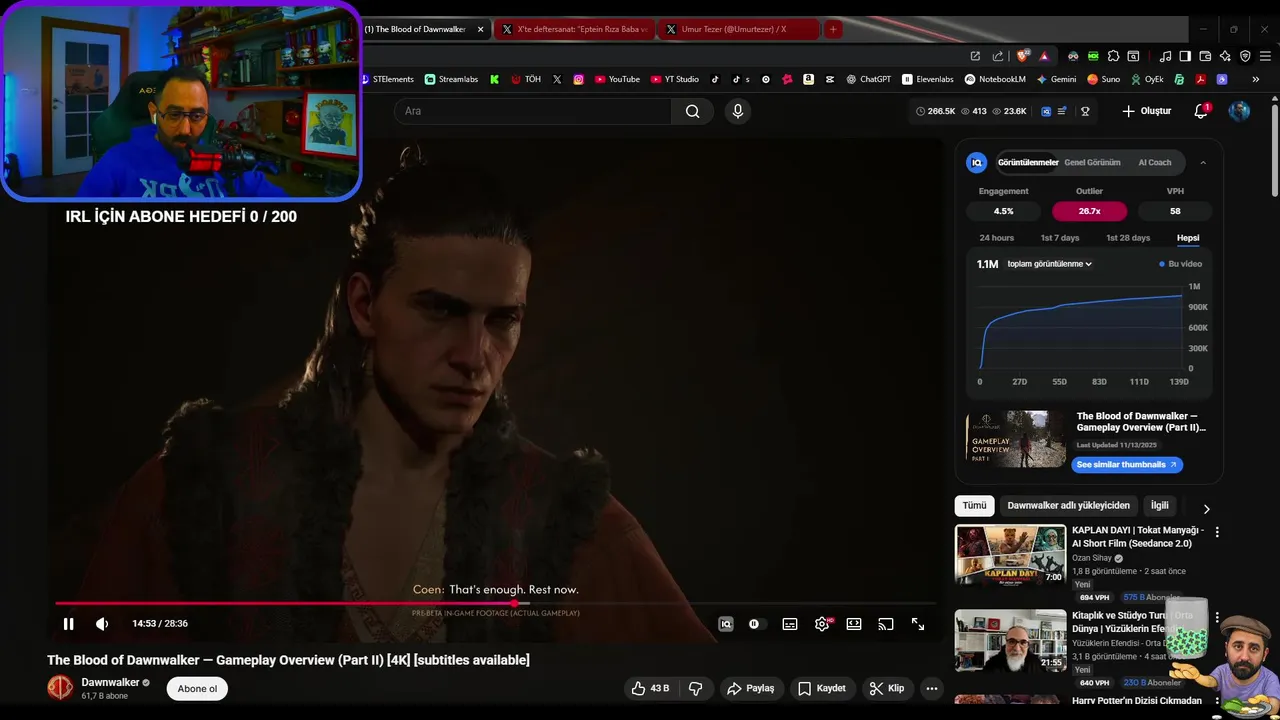Open more actions three-dot menu below video

coord(932,688)
